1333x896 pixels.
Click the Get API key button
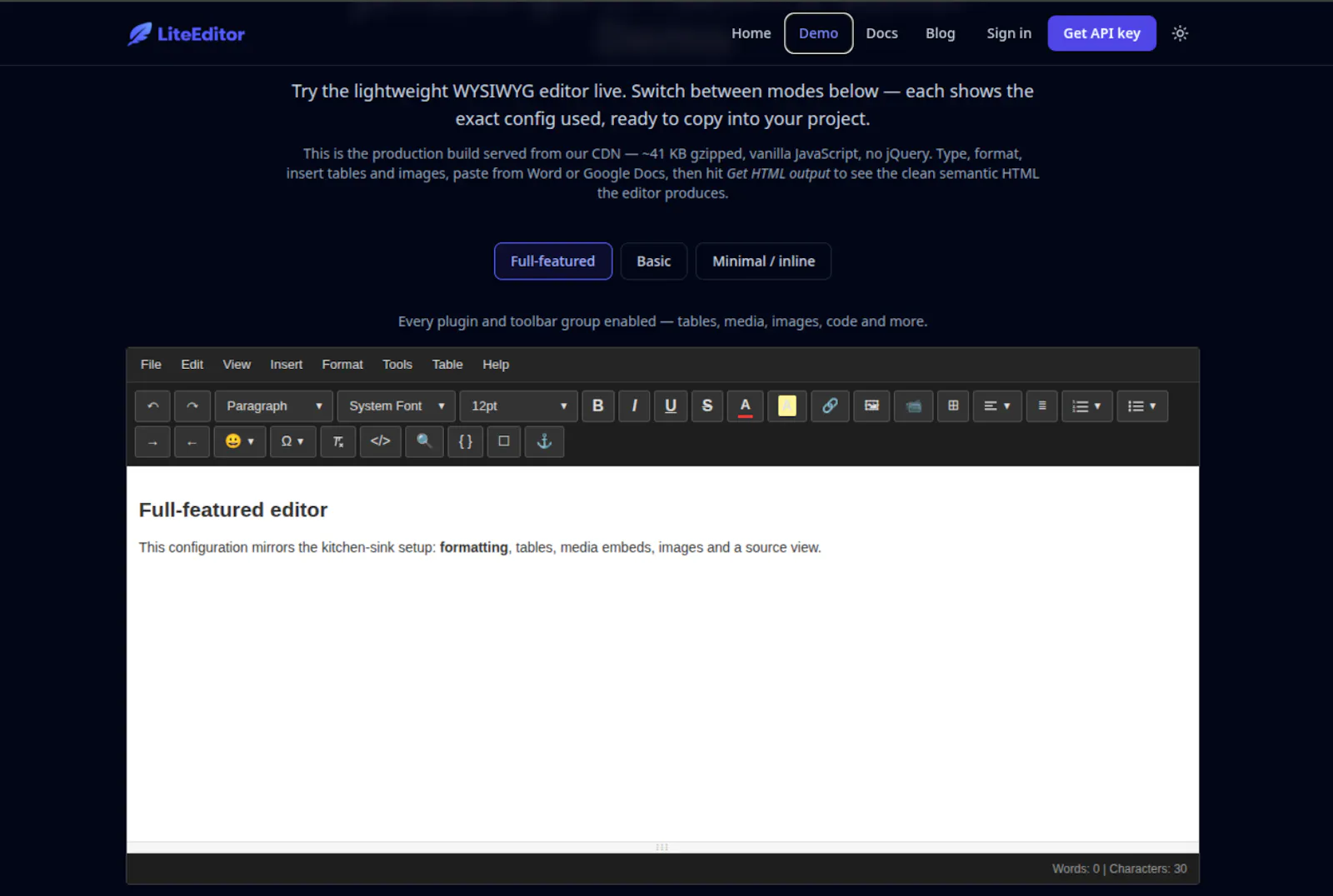(1102, 33)
